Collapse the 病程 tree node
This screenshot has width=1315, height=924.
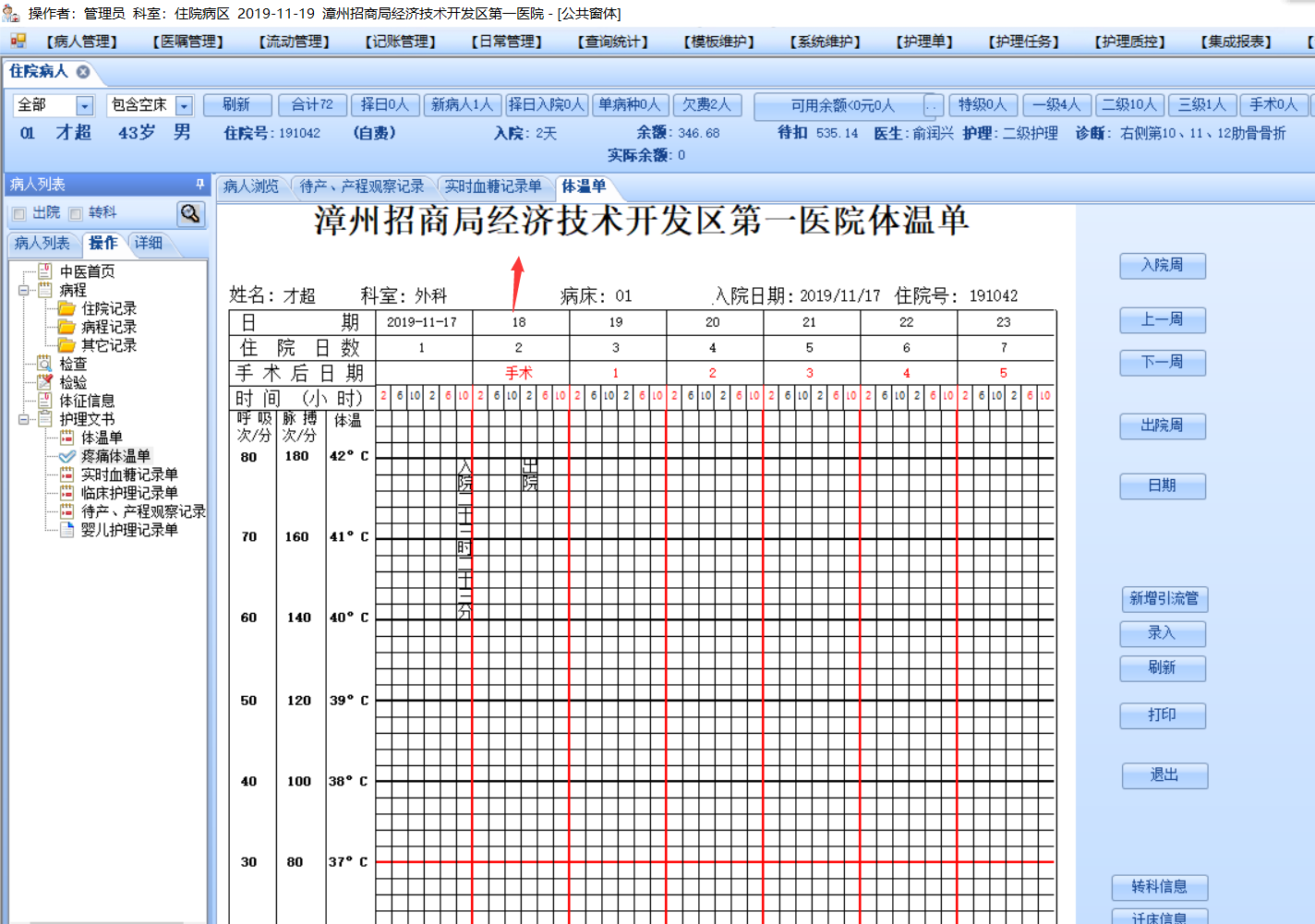pos(23,290)
